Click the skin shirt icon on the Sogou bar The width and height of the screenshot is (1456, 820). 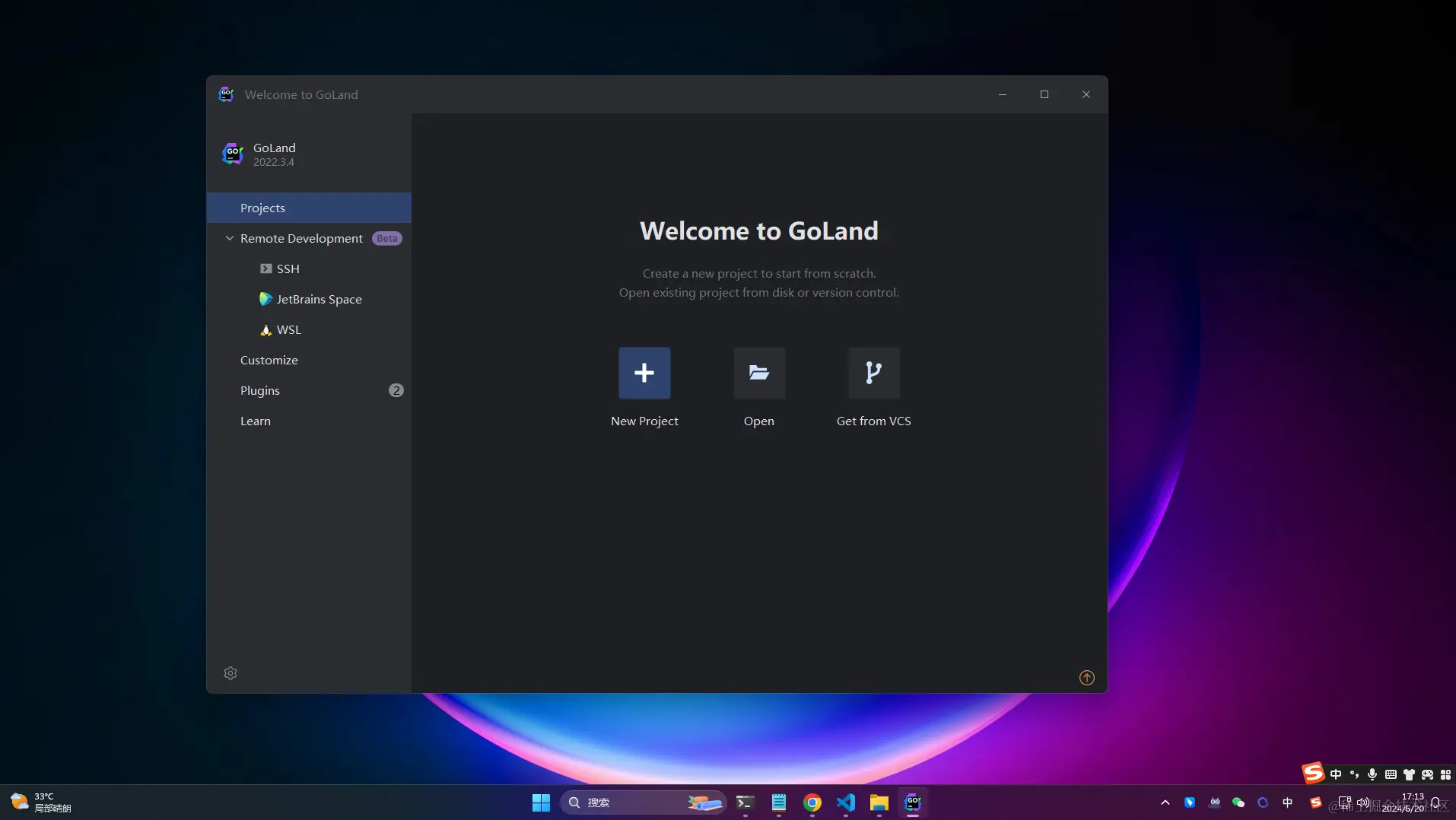pyautogui.click(x=1409, y=774)
